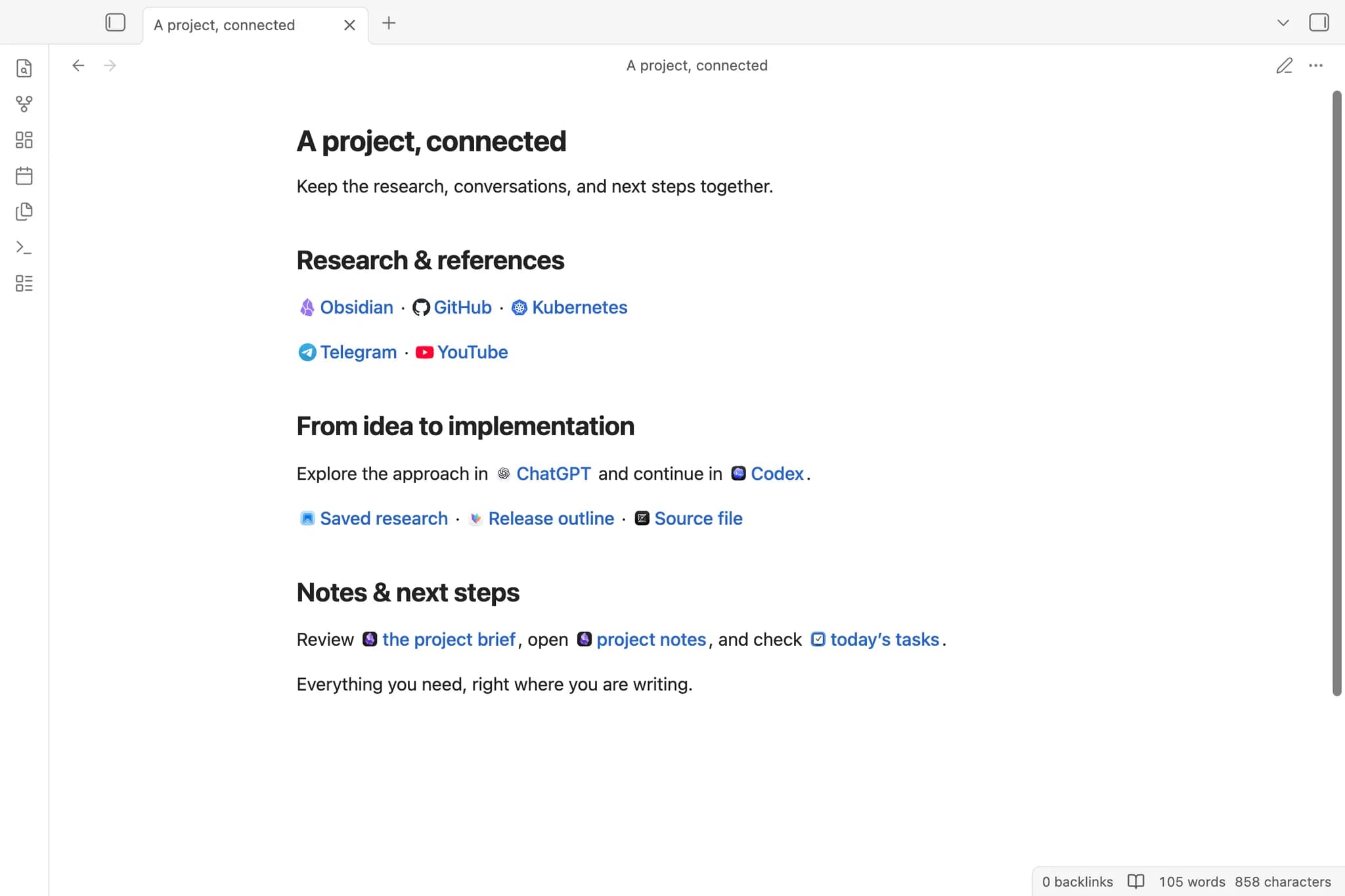This screenshot has height=896, width=1345.
Task: Open today's daily note calendar icon
Action: pyautogui.click(x=24, y=176)
